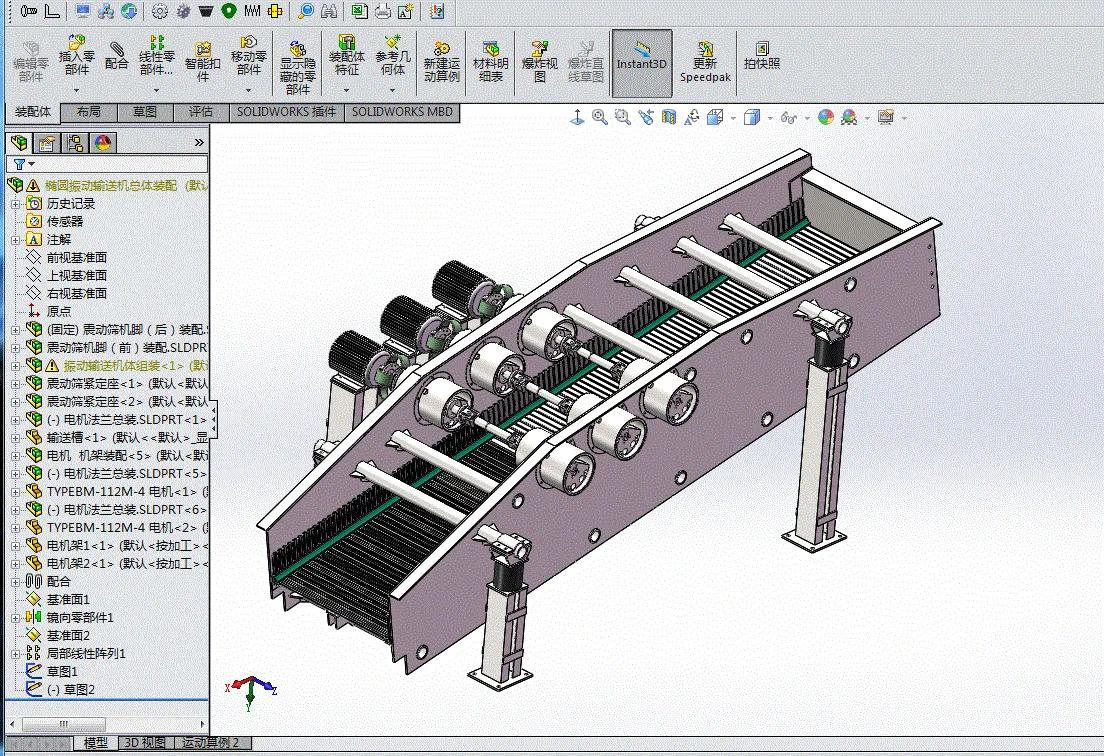This screenshot has height=756, width=1104.
Task: Switch to the 草图 ribbon tab
Action: tap(144, 112)
